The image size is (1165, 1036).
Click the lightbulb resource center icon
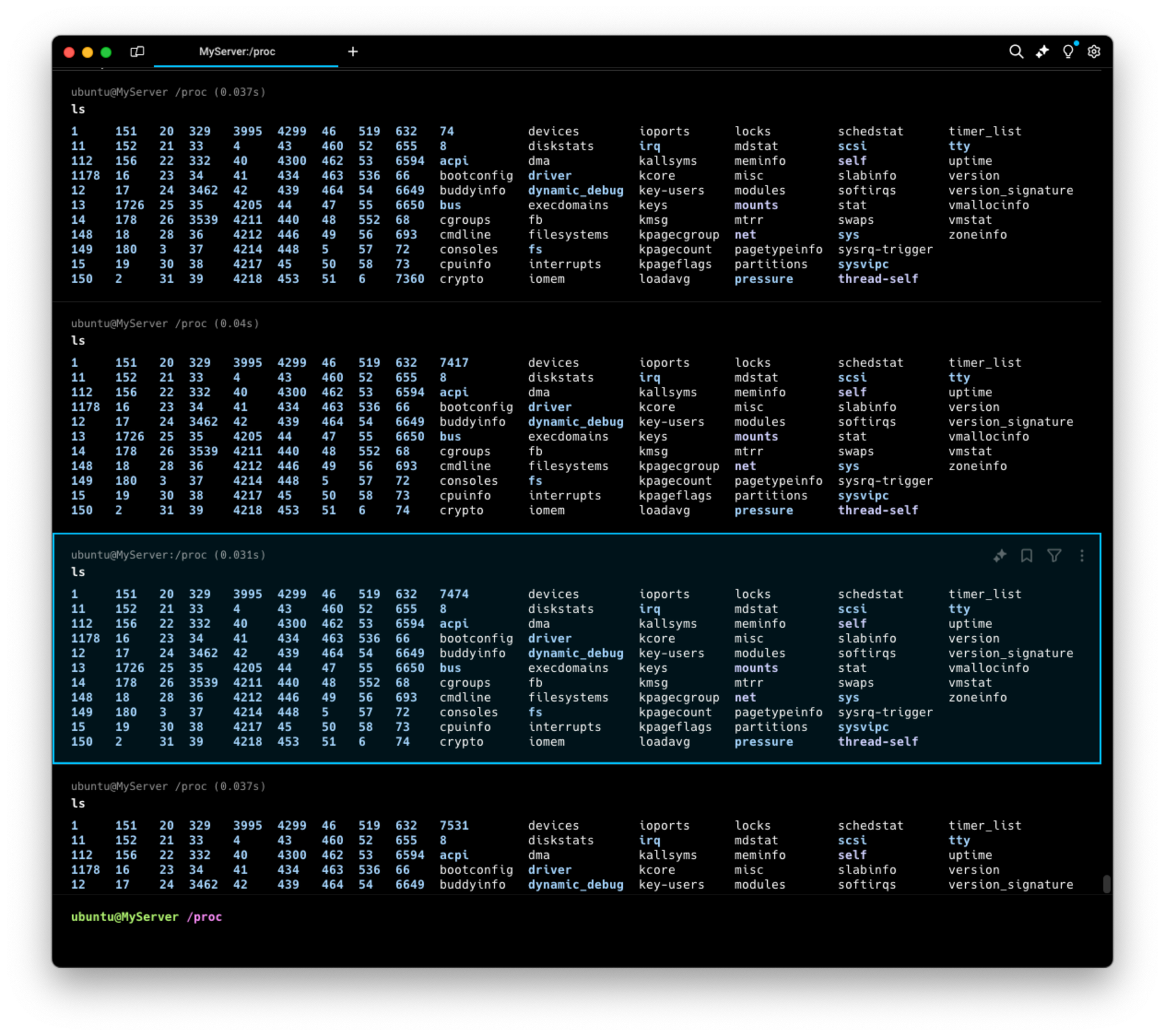tap(1068, 52)
